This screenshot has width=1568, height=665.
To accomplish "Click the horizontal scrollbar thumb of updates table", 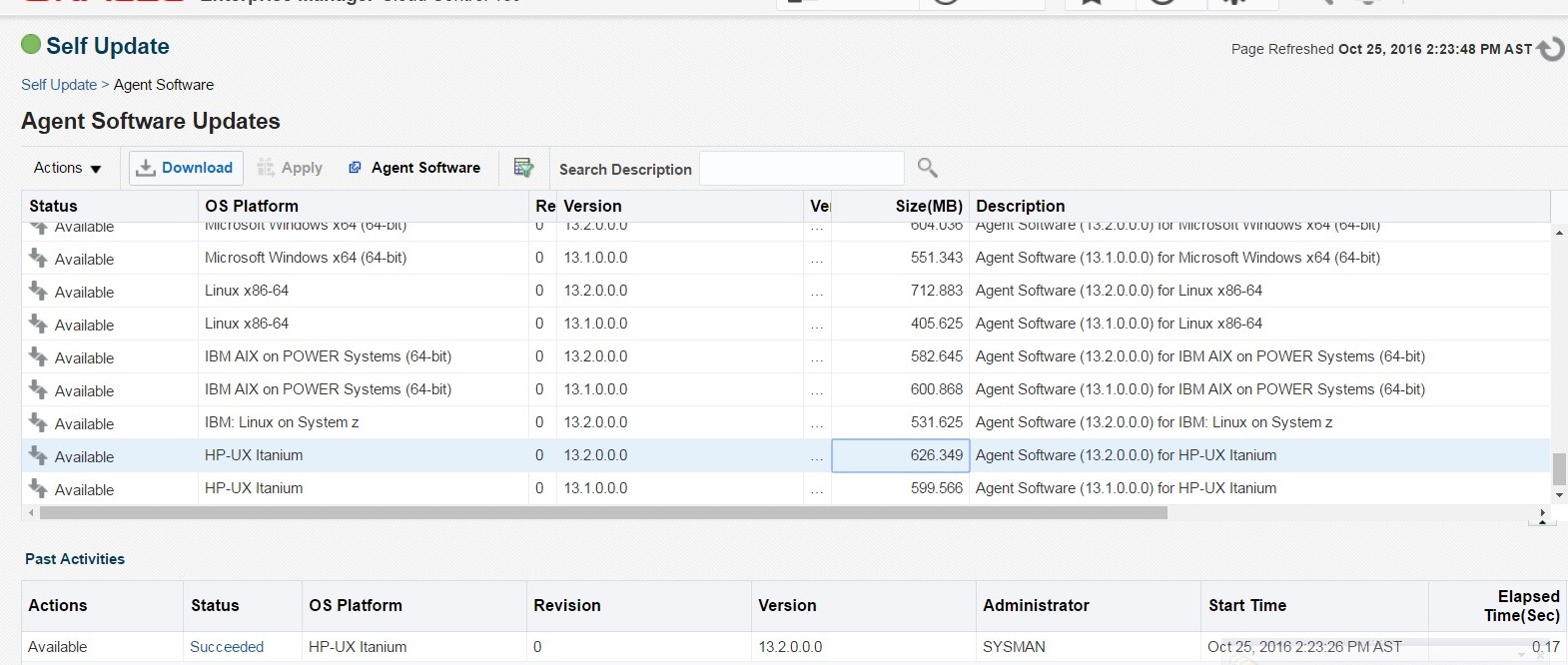I will [x=603, y=513].
